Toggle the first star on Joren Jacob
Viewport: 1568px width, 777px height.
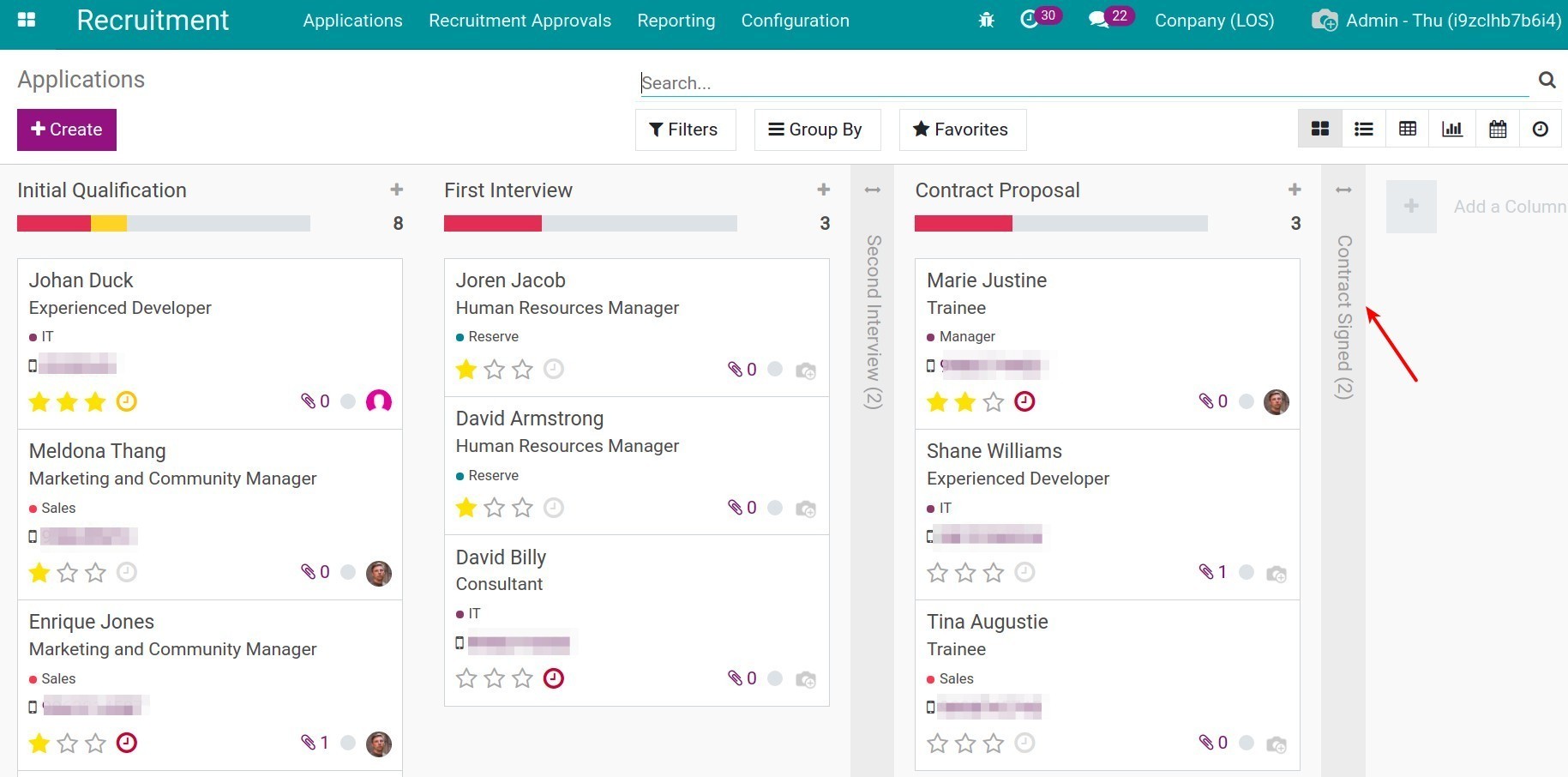click(466, 369)
